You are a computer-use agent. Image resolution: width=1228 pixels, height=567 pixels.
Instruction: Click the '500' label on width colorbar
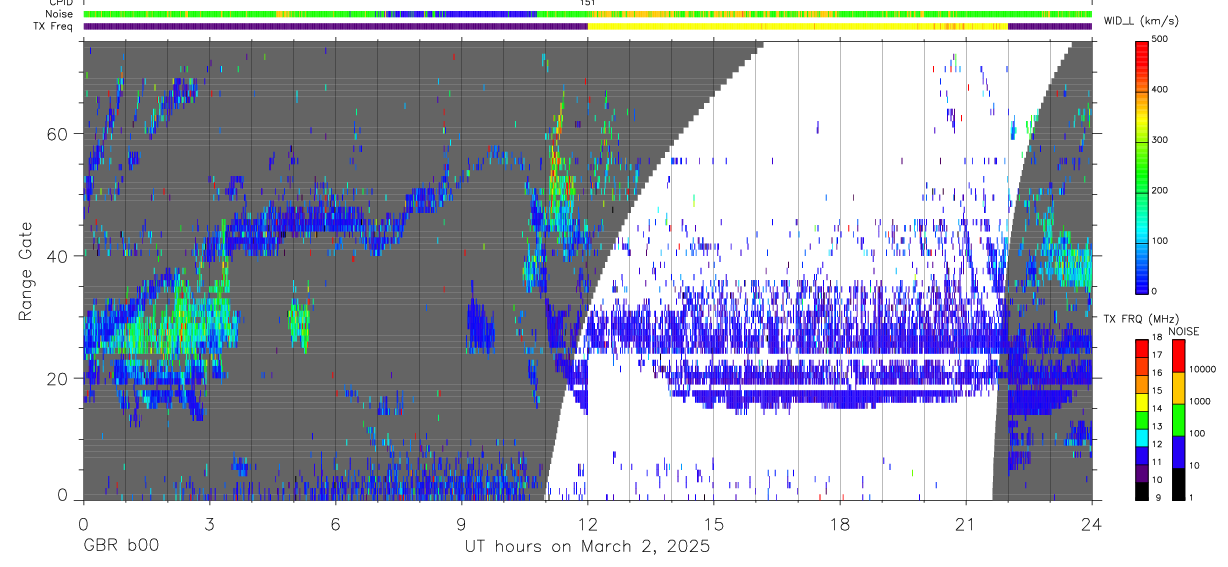1161,39
